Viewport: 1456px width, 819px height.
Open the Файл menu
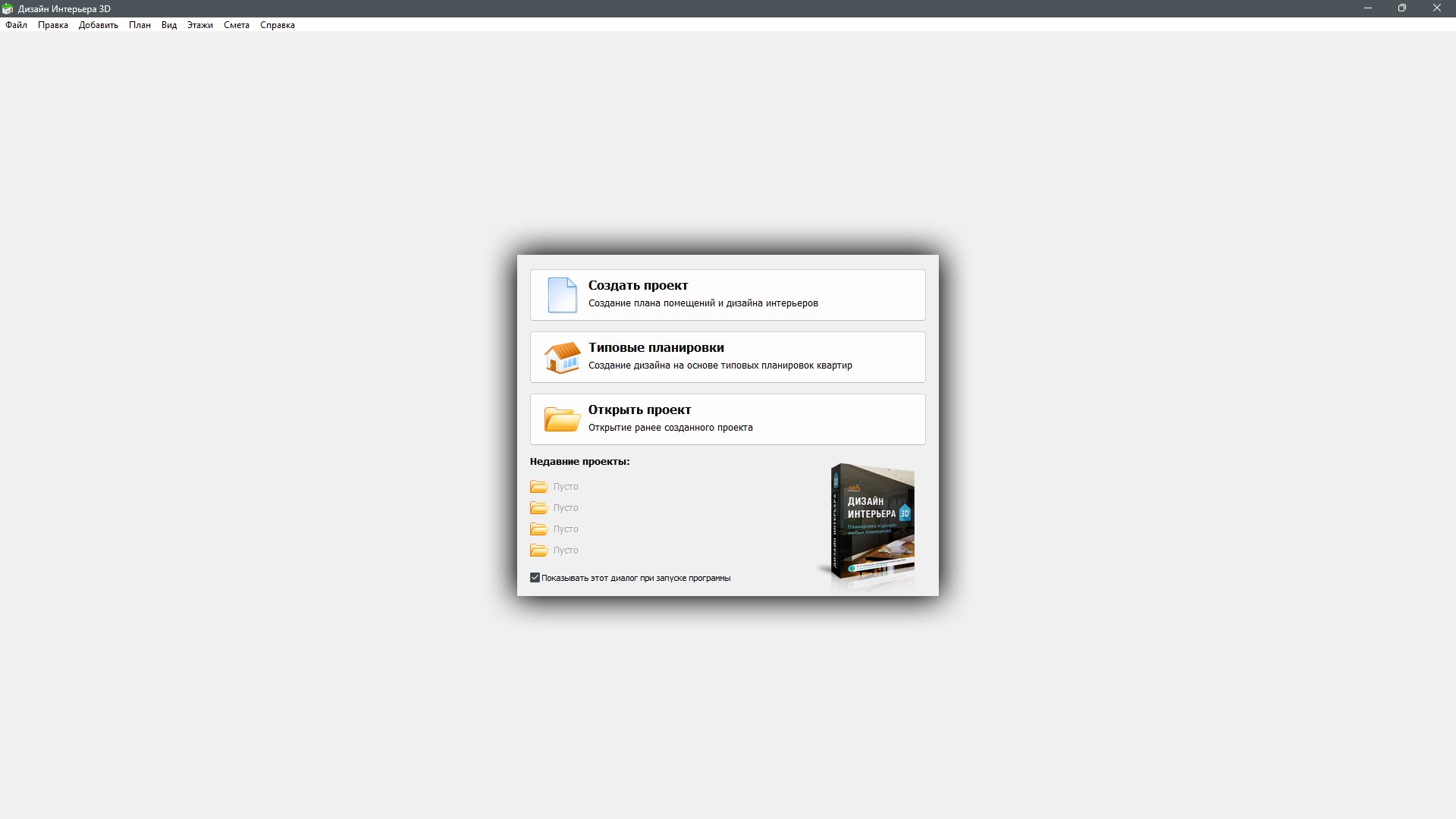point(16,25)
